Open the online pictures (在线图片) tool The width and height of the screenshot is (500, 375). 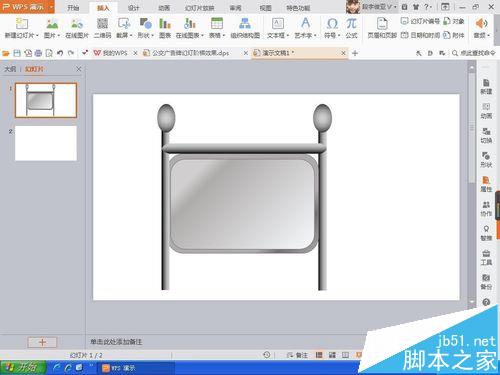[x=77, y=24]
